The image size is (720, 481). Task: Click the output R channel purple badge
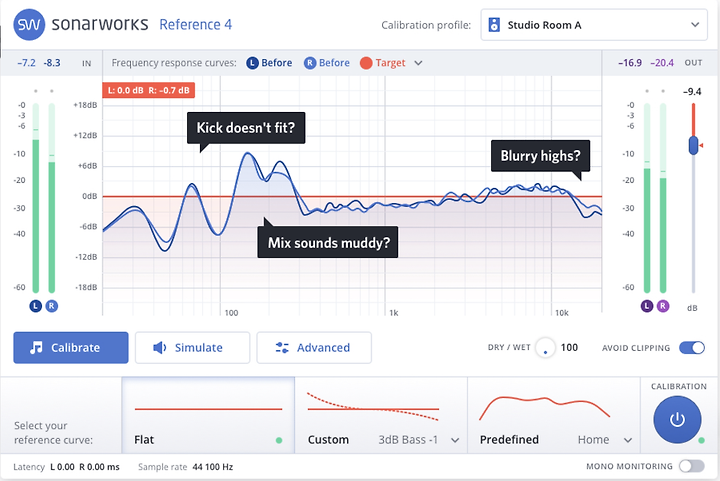663,306
